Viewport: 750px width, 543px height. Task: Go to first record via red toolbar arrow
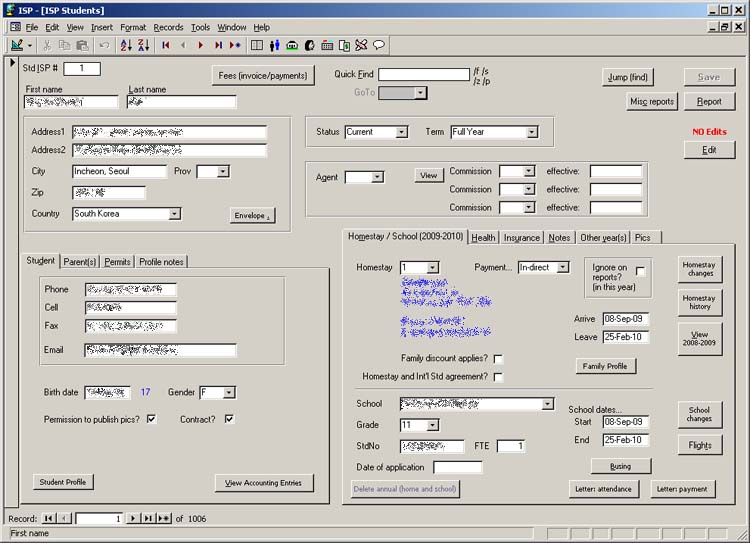(x=165, y=45)
